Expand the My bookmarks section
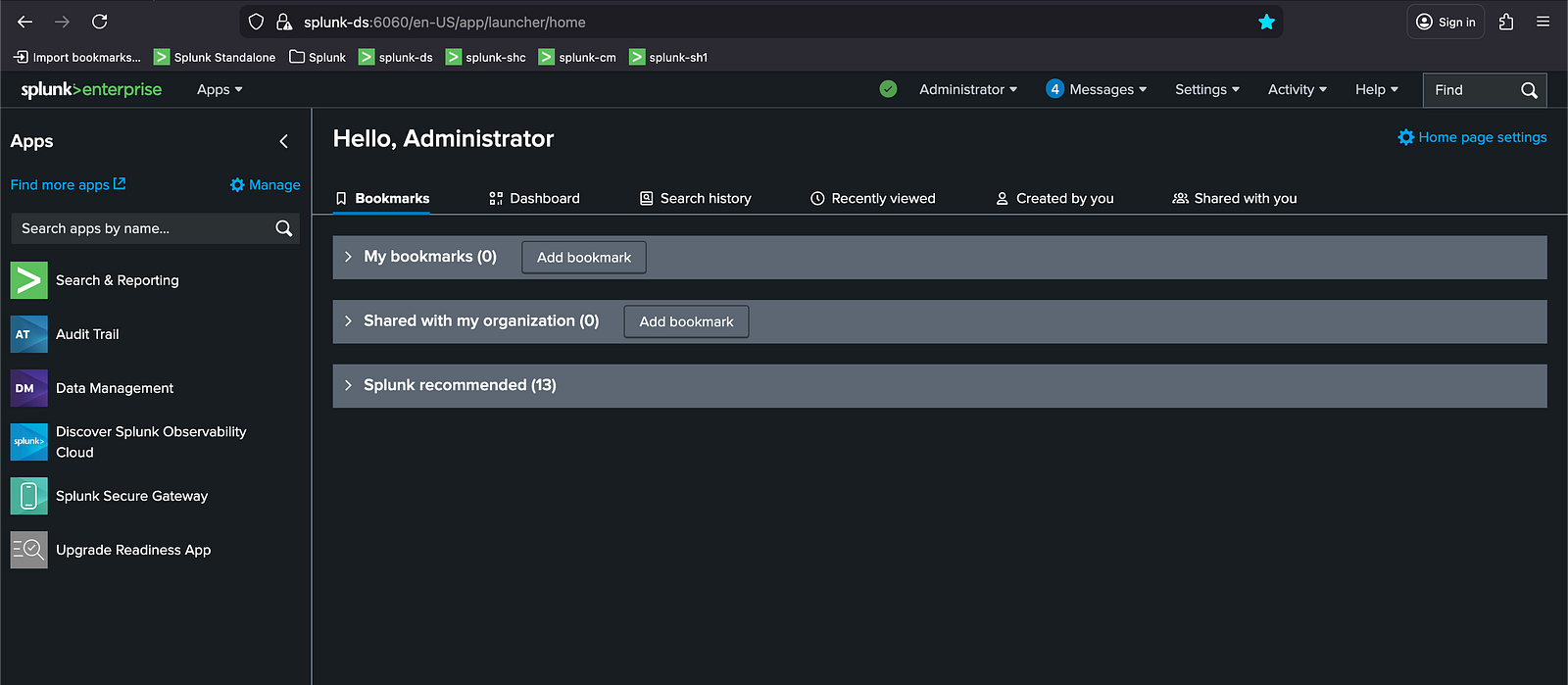Screen dimensions: 1568x685 pyautogui.click(x=348, y=257)
